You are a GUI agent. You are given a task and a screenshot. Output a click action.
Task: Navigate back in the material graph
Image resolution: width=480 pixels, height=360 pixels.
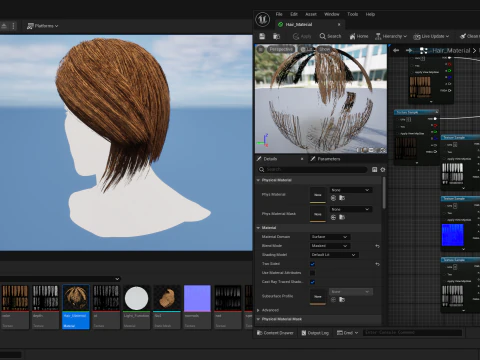(396, 50)
